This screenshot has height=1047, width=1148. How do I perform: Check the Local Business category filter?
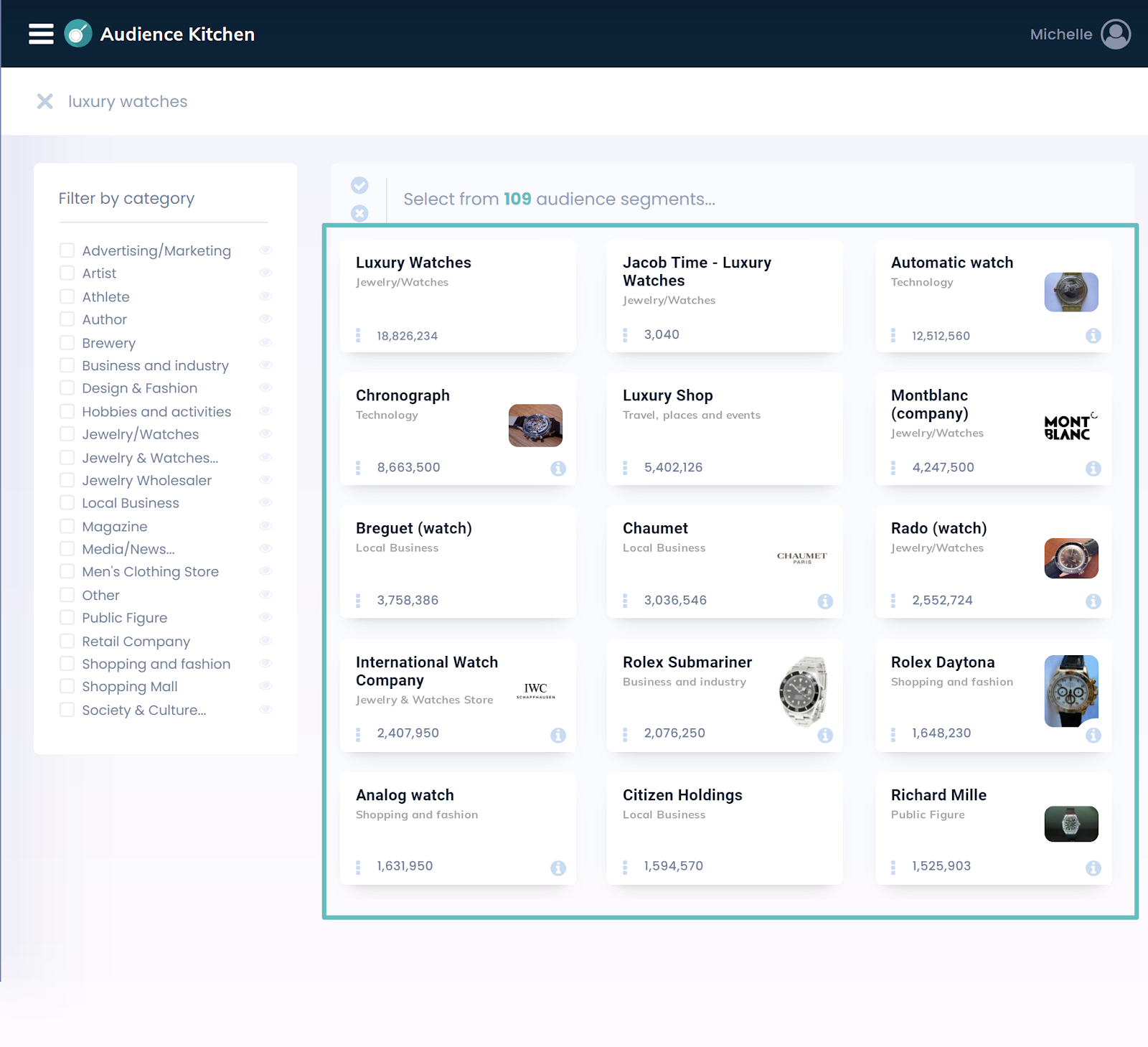[67, 502]
